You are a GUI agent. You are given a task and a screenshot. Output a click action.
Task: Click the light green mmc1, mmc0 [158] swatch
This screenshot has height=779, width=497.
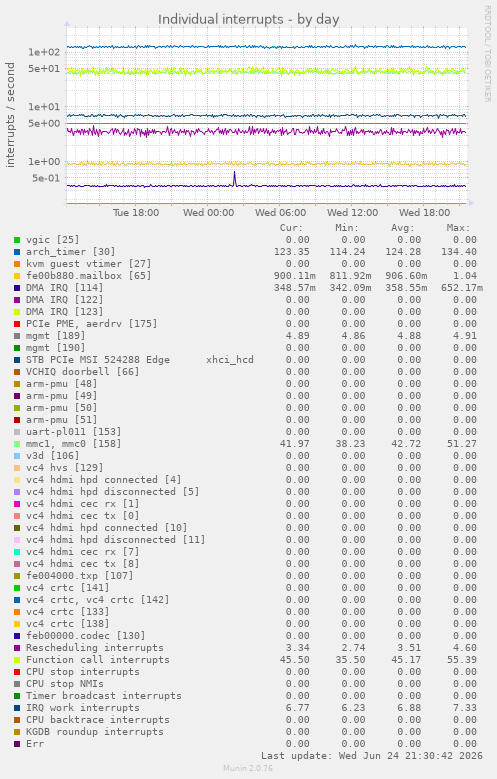17,444
